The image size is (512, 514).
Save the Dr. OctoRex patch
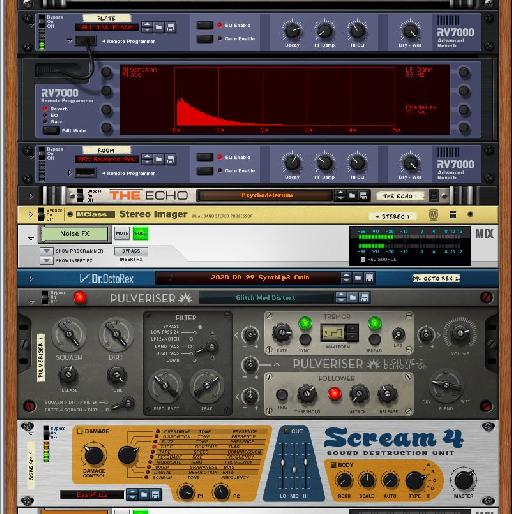[x=369, y=277]
